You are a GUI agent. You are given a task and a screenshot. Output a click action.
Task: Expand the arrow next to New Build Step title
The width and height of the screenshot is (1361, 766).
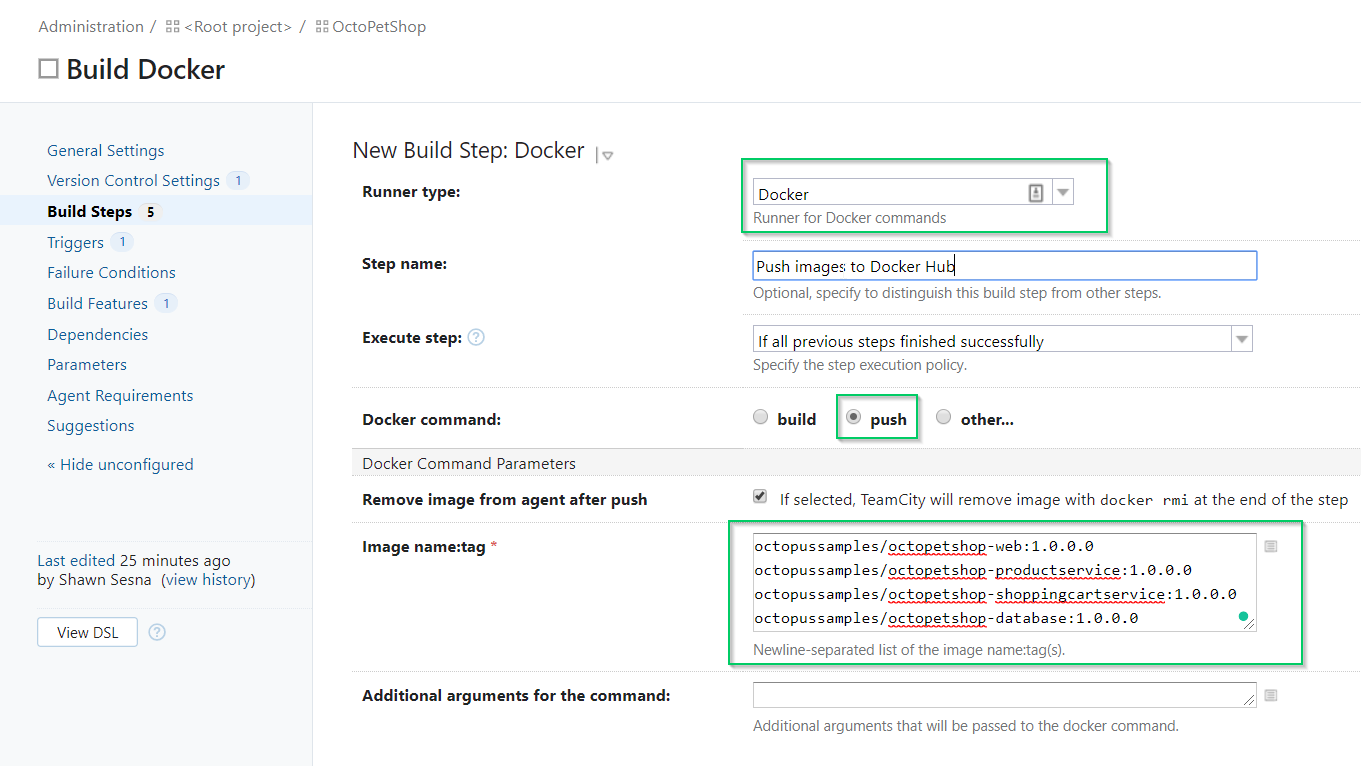click(606, 155)
